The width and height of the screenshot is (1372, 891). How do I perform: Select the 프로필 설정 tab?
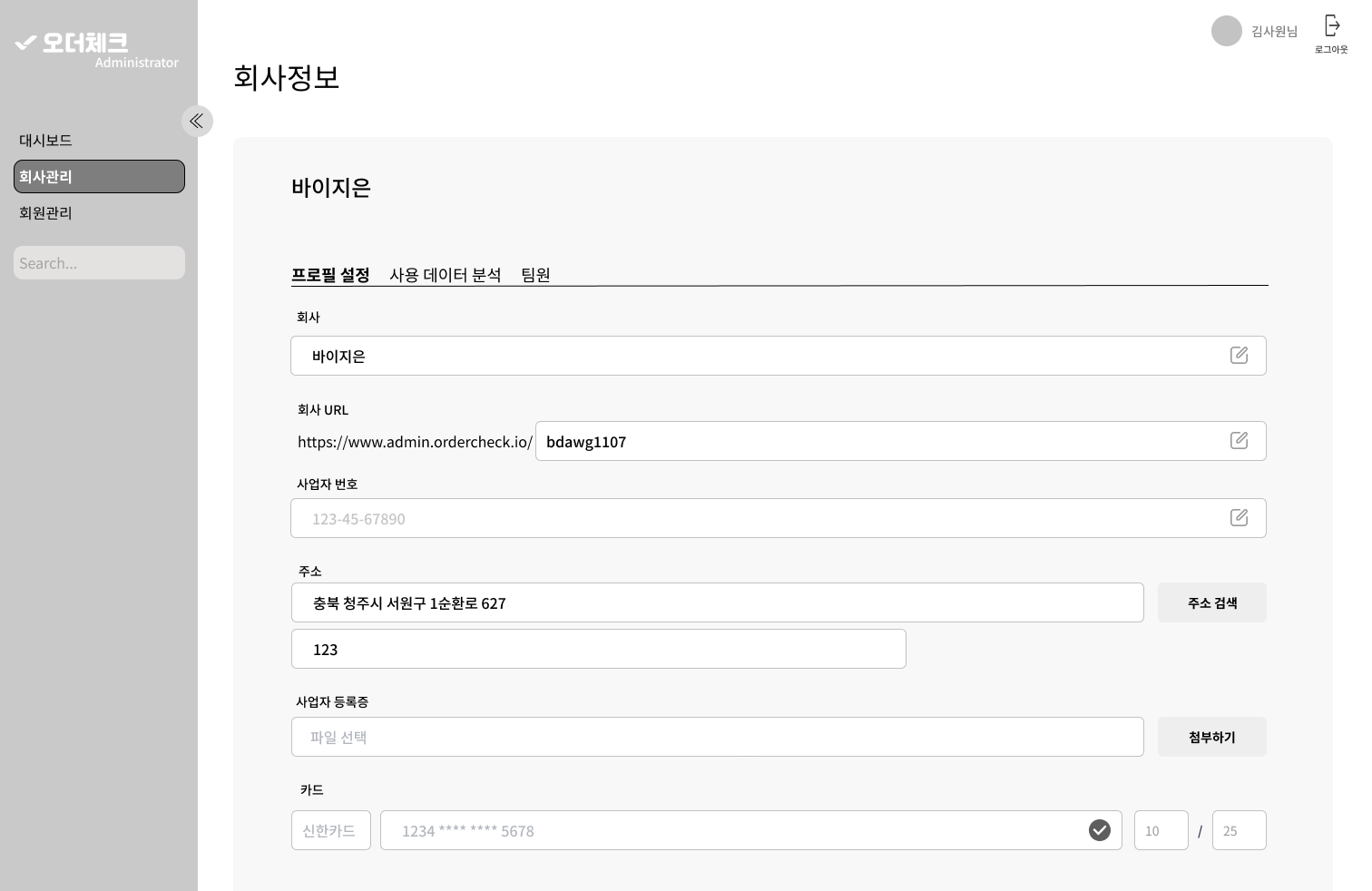coord(330,275)
